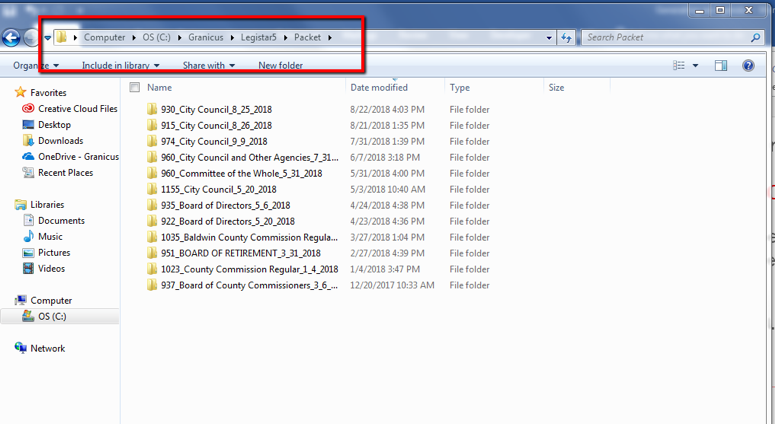Click the New folder button
This screenshot has width=775, height=424.
coord(280,65)
